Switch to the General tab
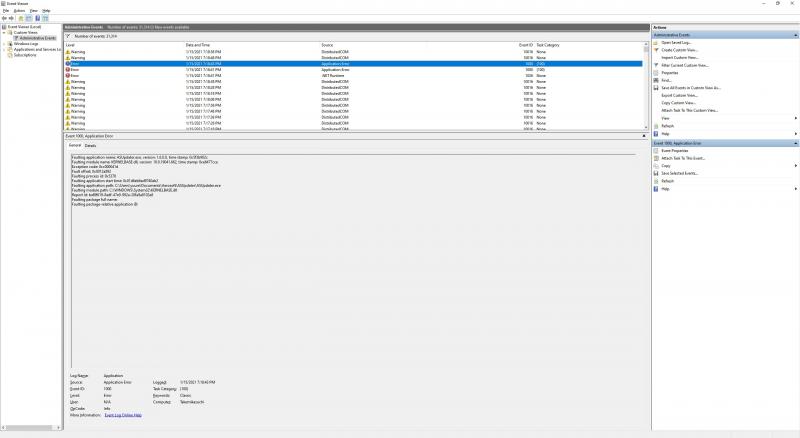Screen dimensions: 800x438 click(x=75, y=145)
